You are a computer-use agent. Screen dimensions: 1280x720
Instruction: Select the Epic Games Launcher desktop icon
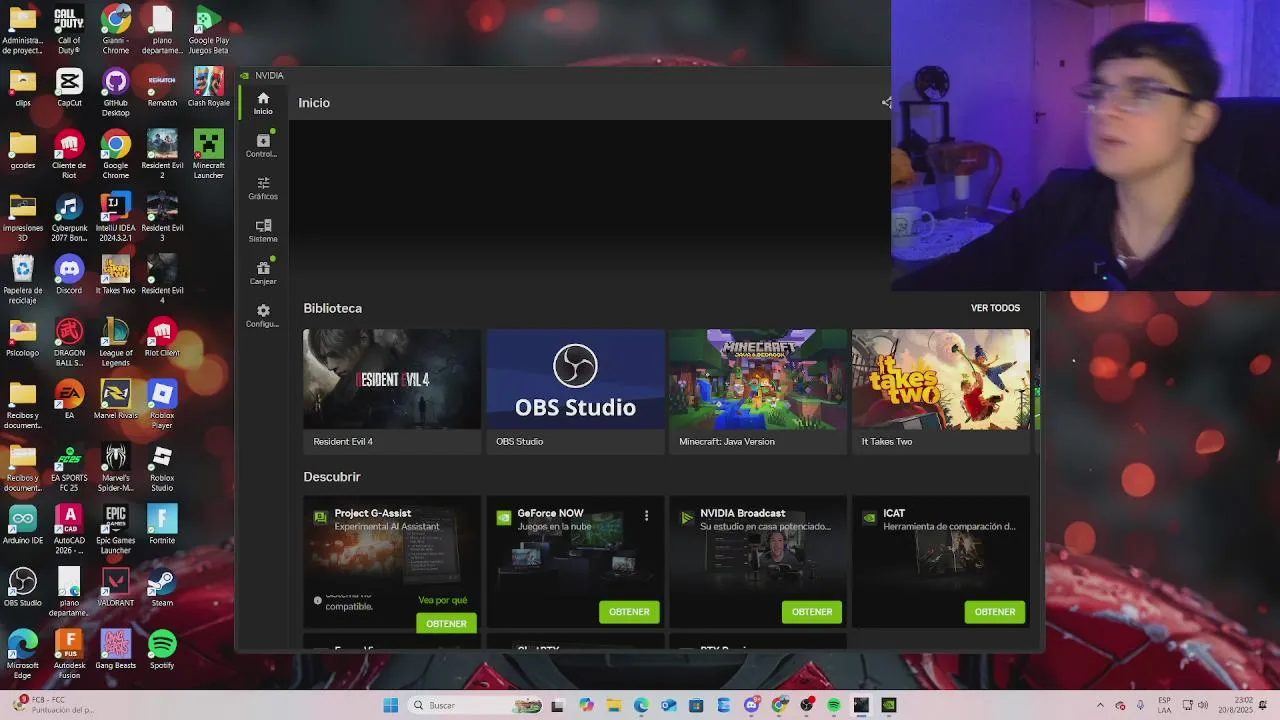click(116, 530)
